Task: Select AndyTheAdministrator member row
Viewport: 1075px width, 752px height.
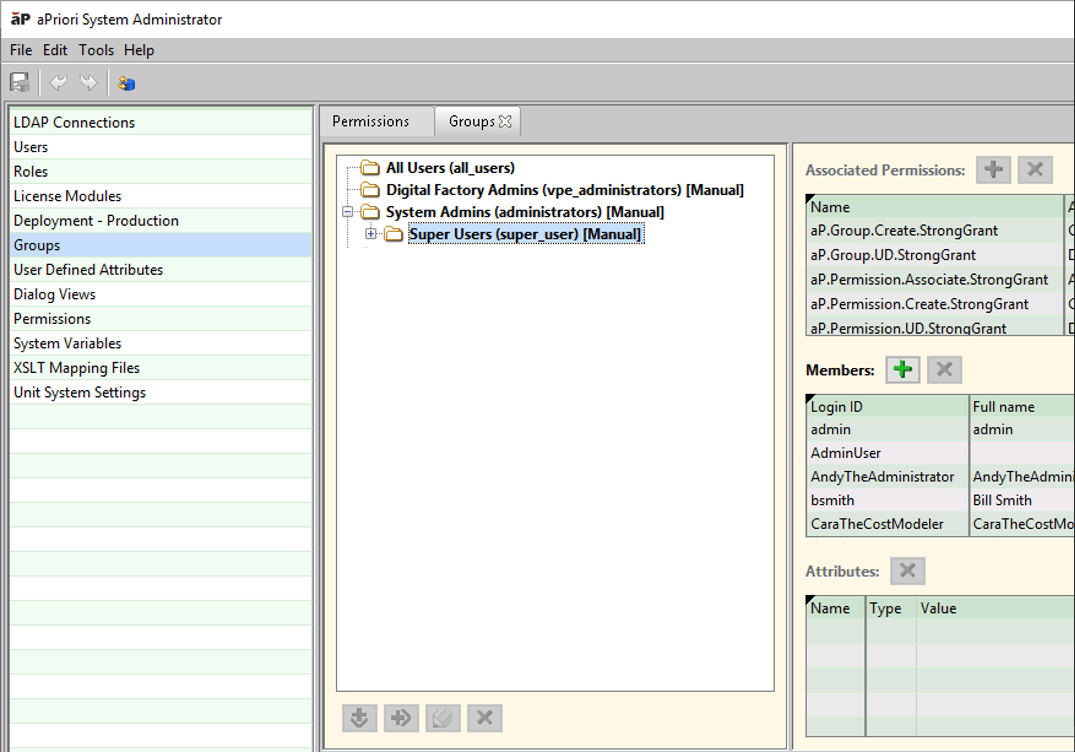Action: click(941, 476)
